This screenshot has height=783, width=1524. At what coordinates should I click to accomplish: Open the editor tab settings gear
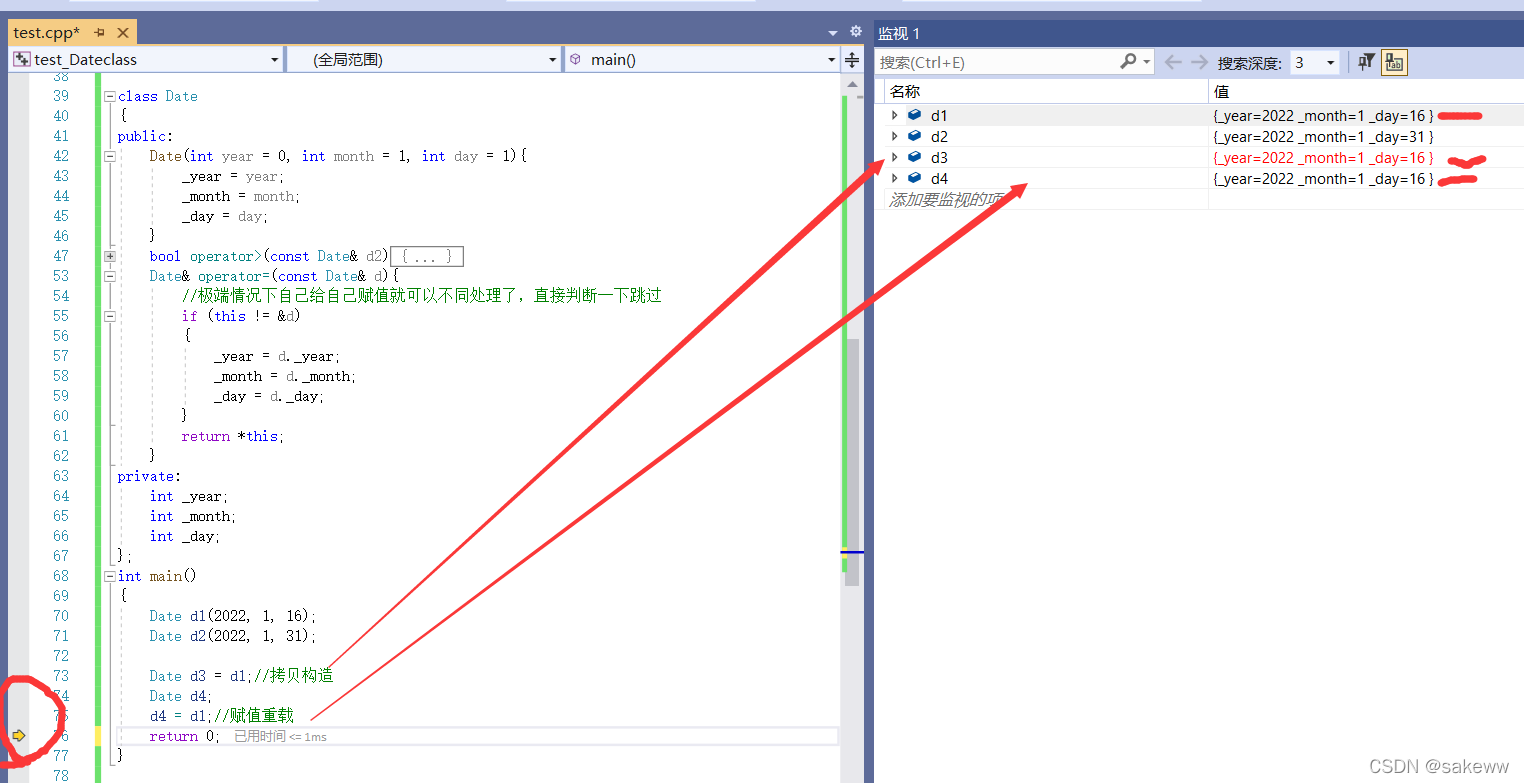(x=855, y=31)
